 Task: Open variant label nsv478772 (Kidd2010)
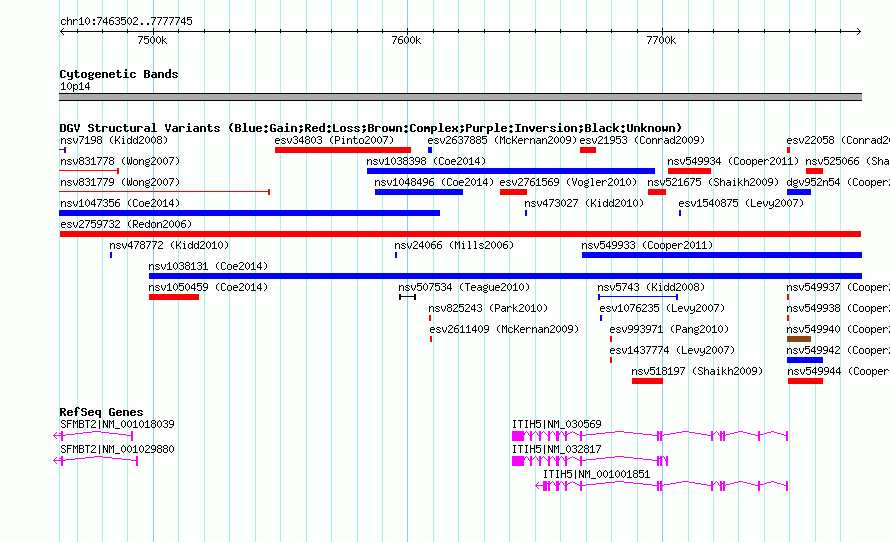tap(169, 245)
